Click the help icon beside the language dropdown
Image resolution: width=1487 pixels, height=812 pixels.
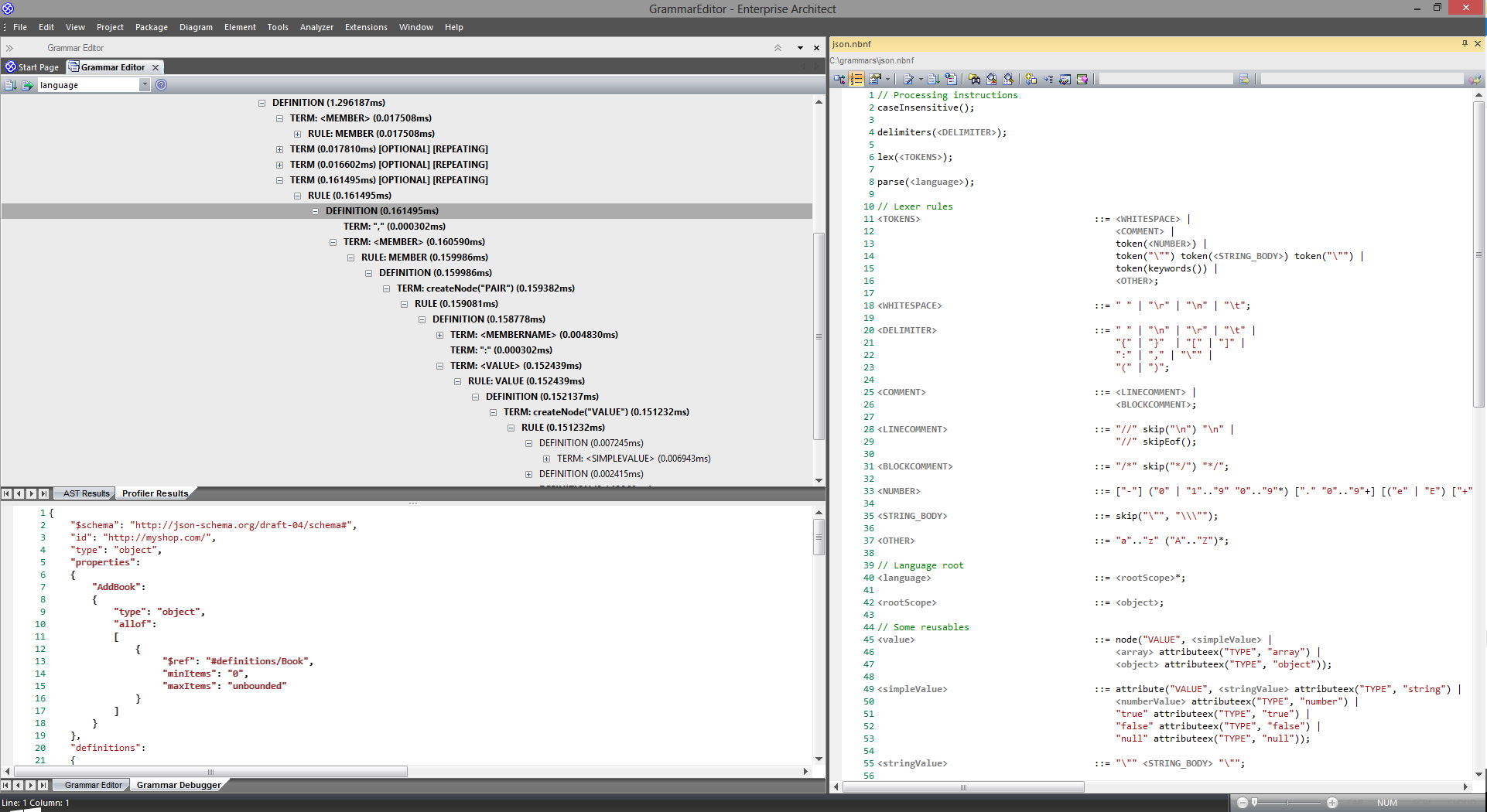tap(161, 85)
